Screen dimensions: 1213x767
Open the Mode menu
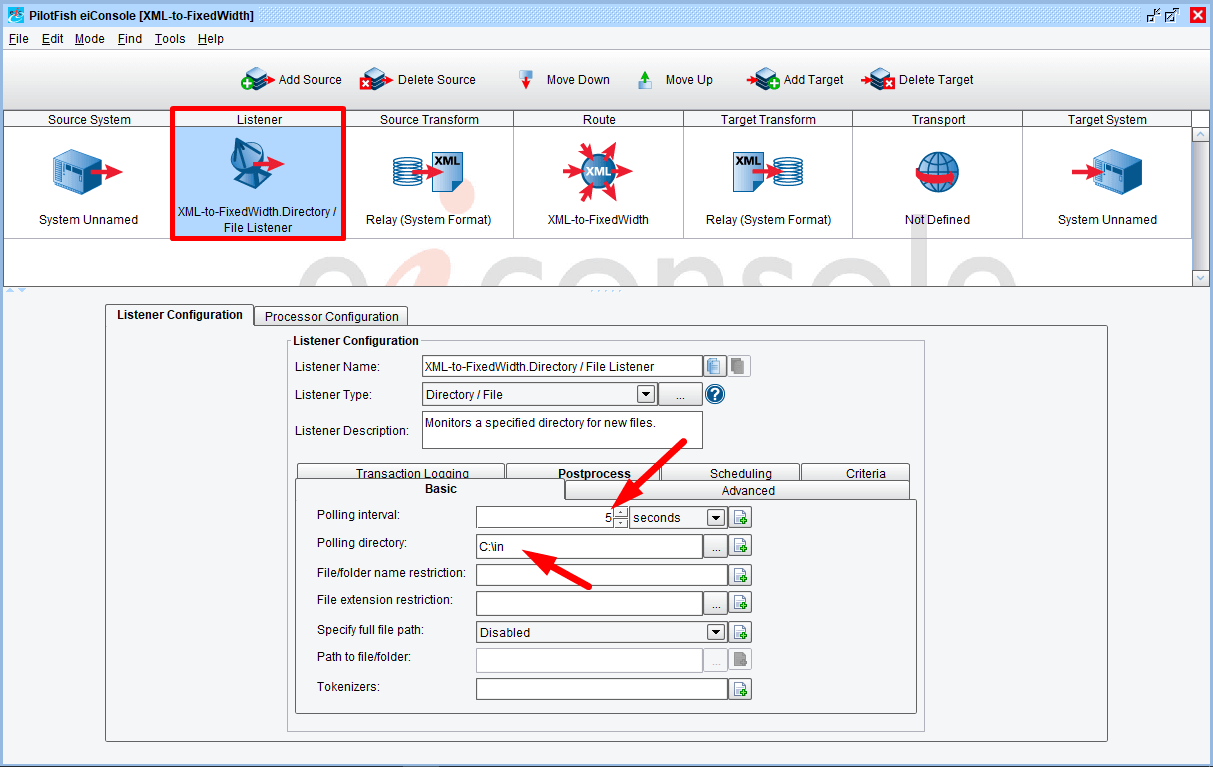point(90,39)
